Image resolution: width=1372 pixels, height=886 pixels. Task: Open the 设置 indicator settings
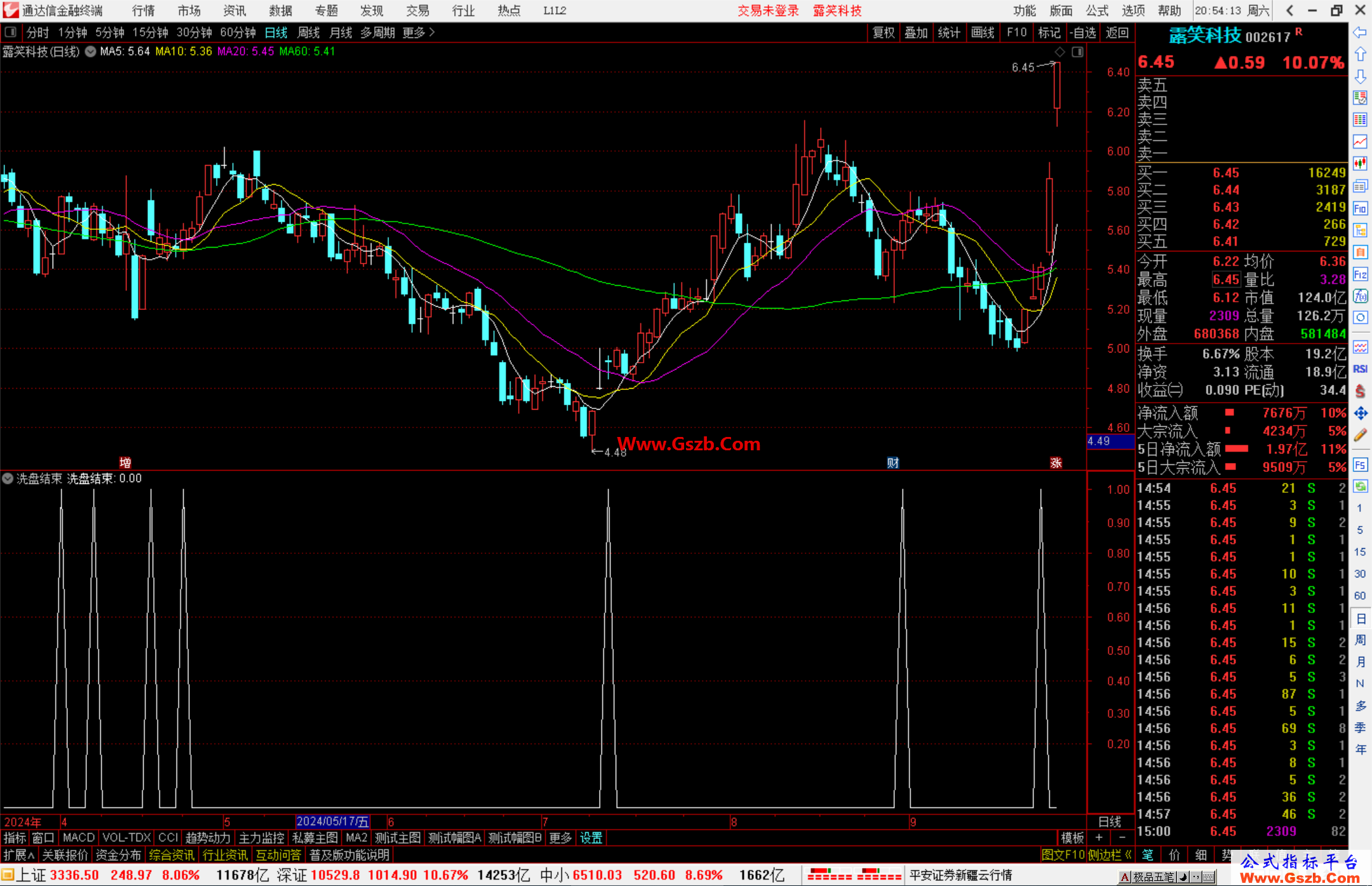pos(591,838)
